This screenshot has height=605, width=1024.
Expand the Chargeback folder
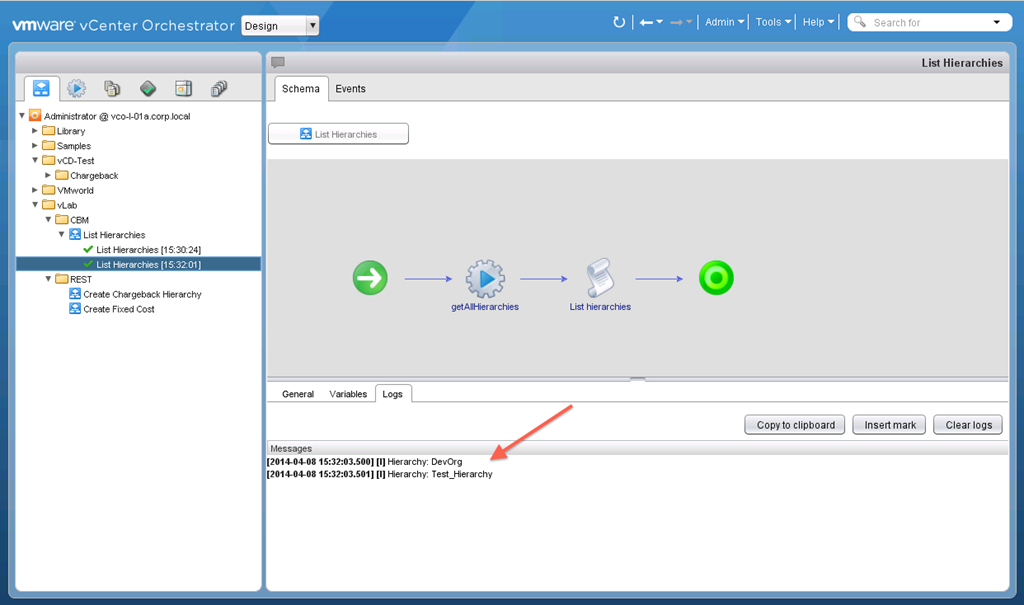48,175
